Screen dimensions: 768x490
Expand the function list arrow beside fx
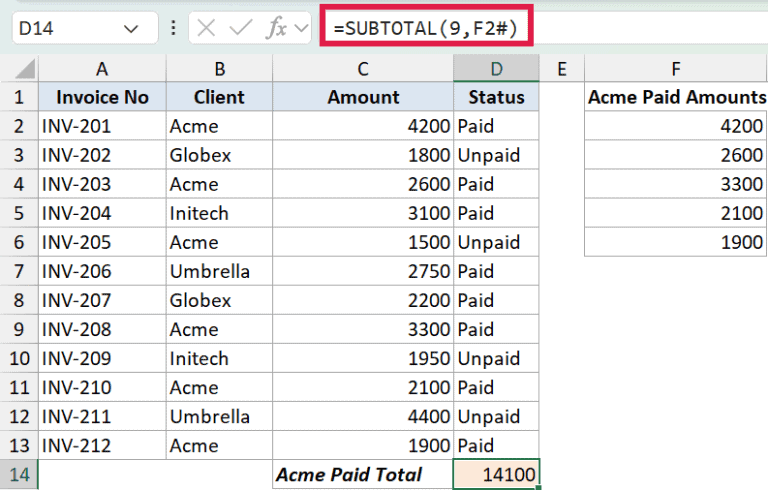302,28
